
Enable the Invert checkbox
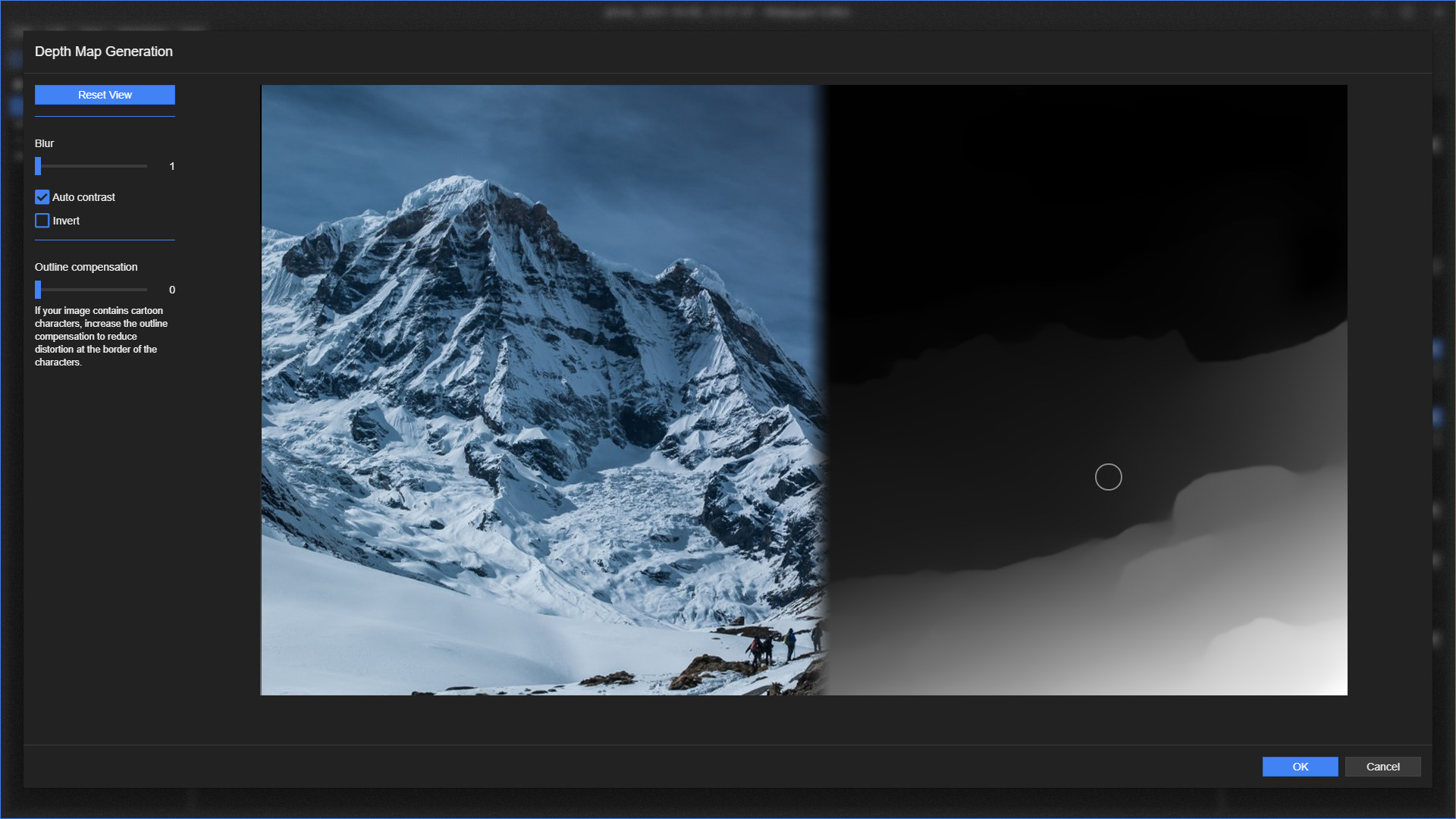coord(42,221)
